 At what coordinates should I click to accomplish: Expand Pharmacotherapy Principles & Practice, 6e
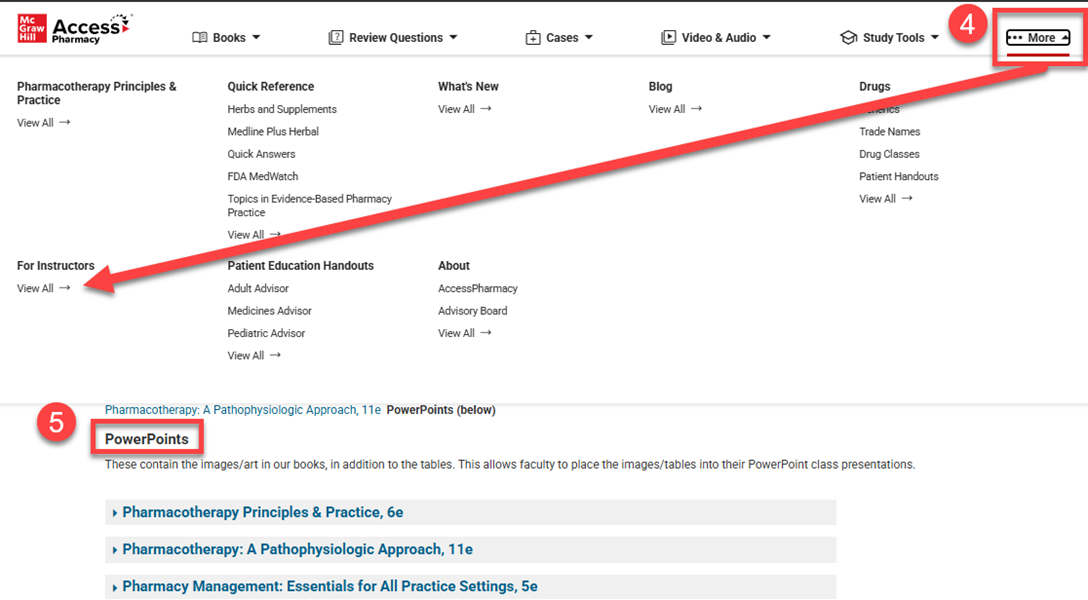point(262,512)
